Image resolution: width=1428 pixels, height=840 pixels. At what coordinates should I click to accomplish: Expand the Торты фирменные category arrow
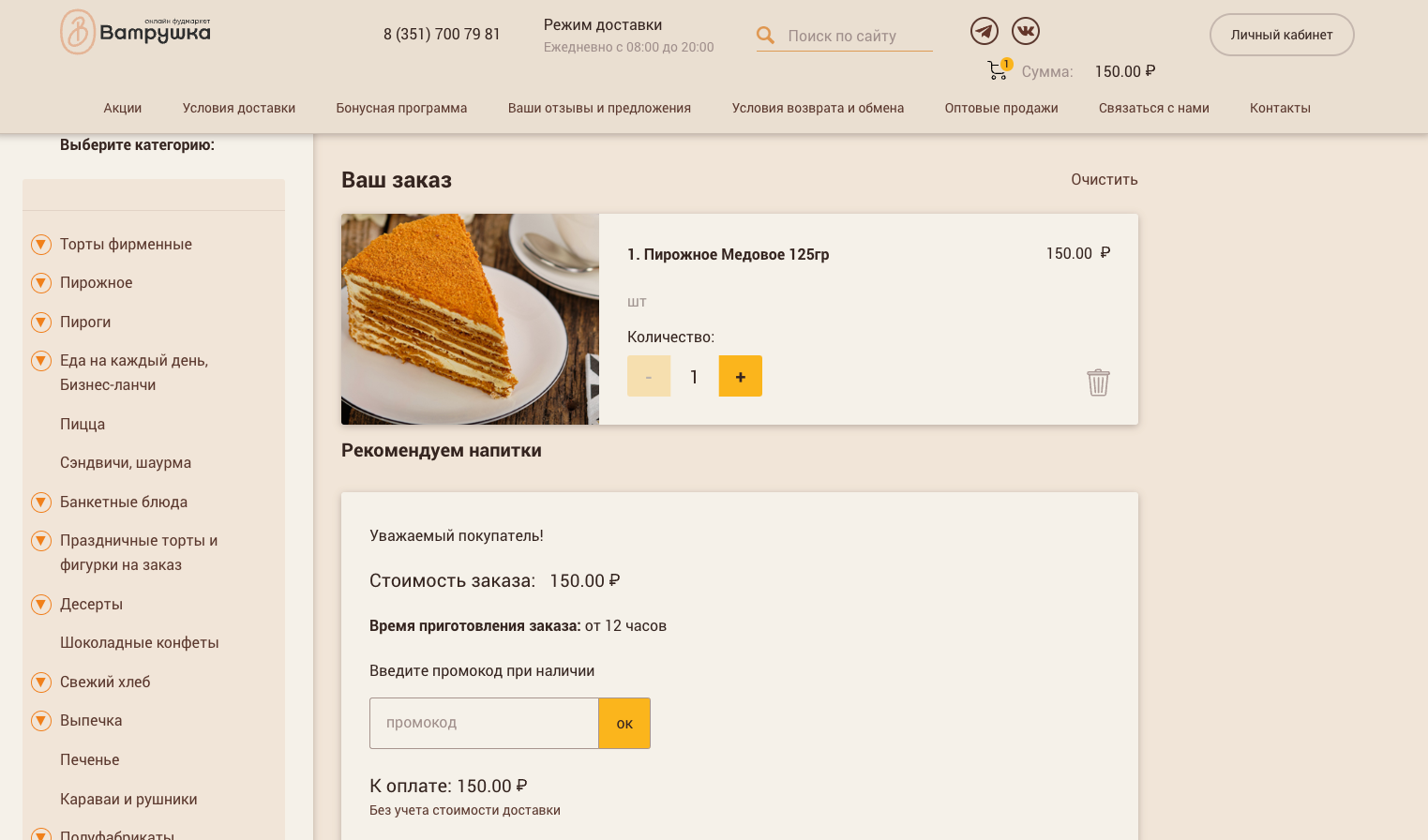[41, 245]
